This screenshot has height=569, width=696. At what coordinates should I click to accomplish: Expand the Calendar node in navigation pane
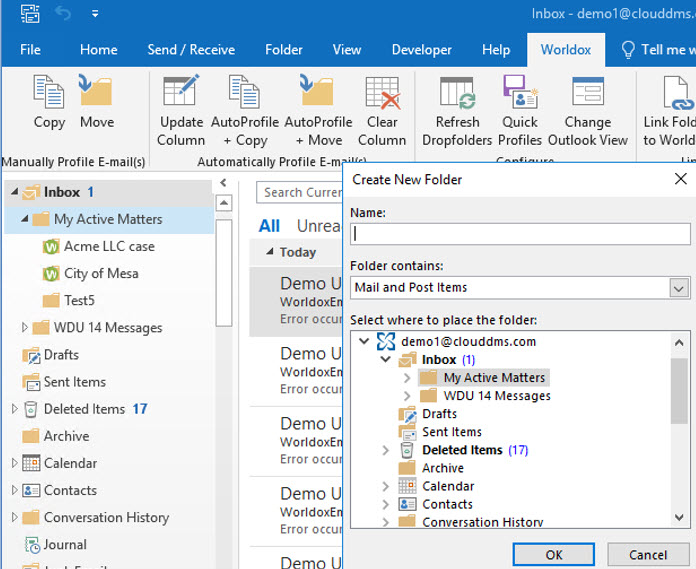(14, 463)
